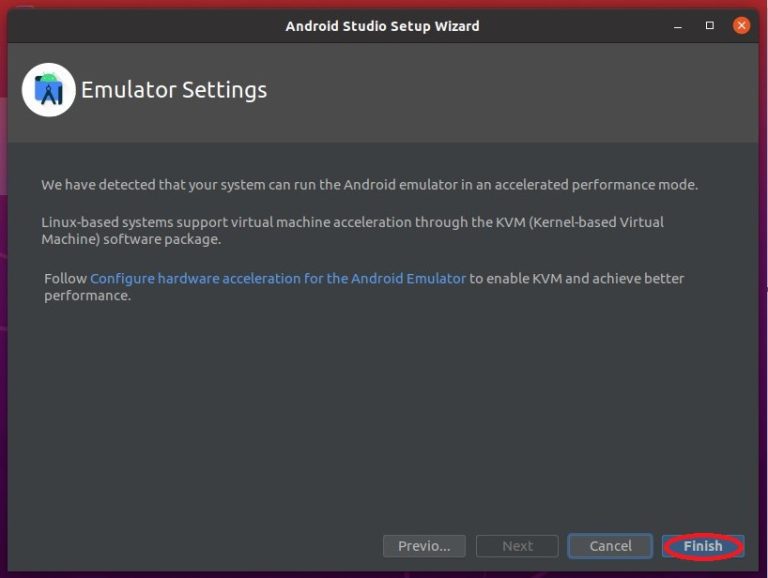
Task: Click the greyed-out Next button
Action: pyautogui.click(x=517, y=546)
